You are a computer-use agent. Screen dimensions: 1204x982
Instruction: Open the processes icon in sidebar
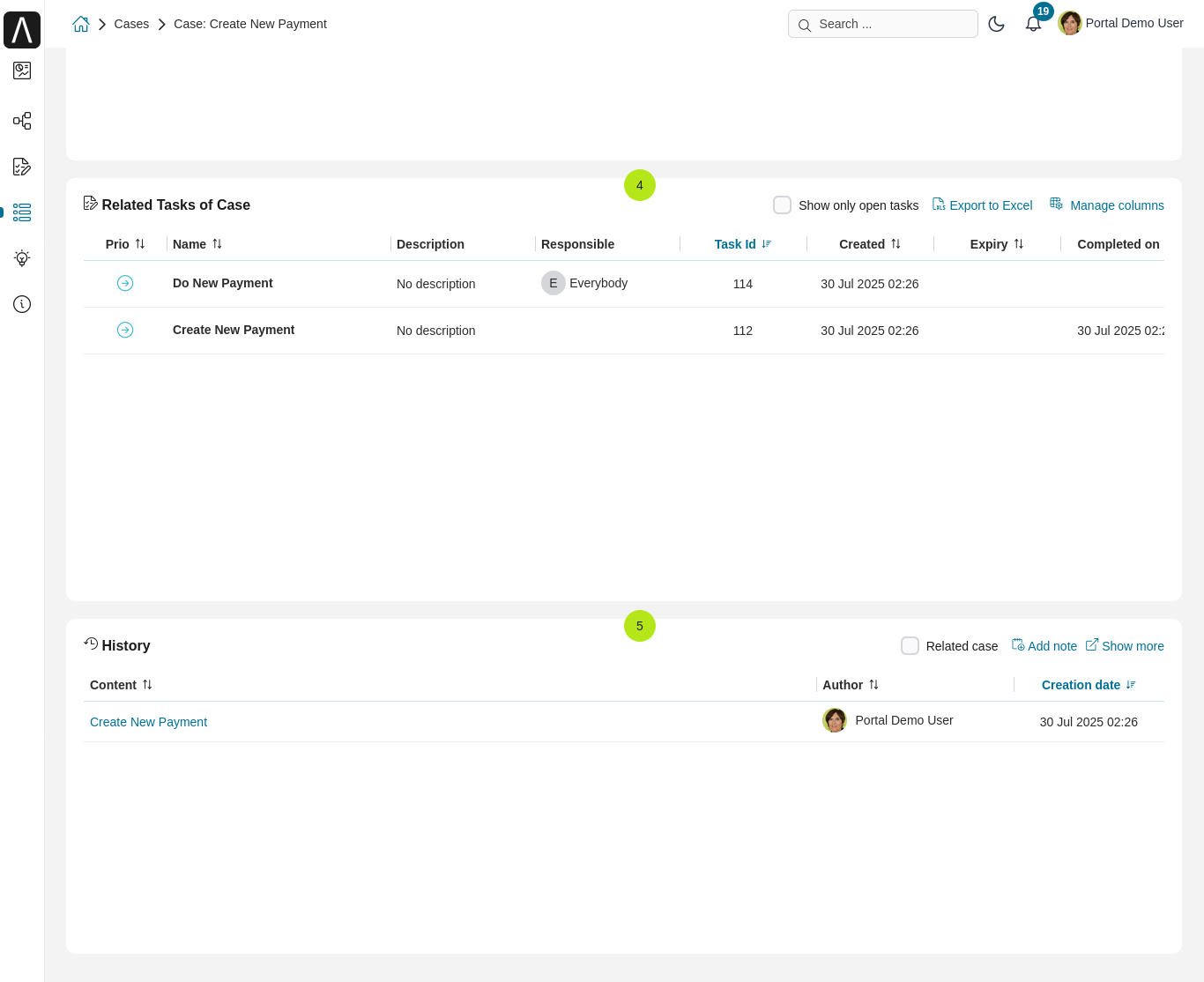point(22,121)
